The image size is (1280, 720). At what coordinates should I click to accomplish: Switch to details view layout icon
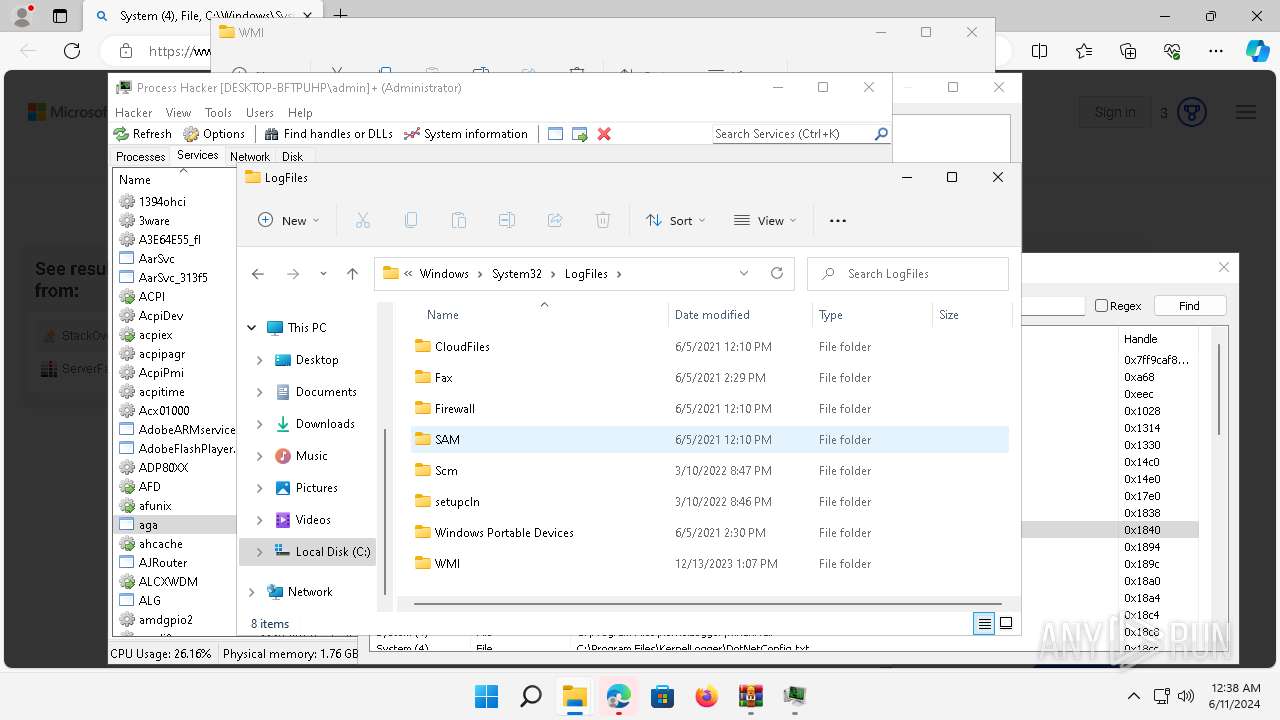984,623
